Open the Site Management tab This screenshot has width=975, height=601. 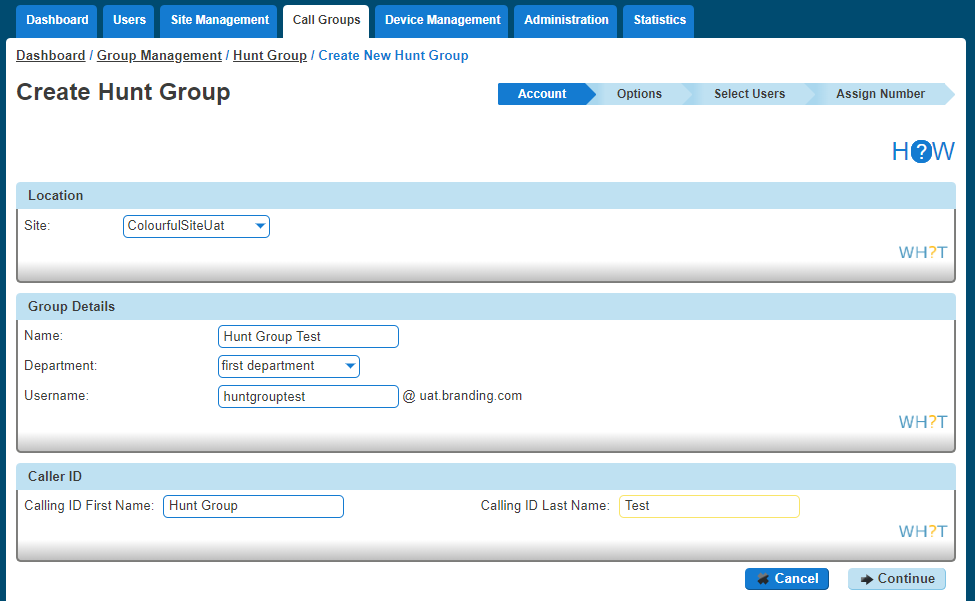coord(219,21)
